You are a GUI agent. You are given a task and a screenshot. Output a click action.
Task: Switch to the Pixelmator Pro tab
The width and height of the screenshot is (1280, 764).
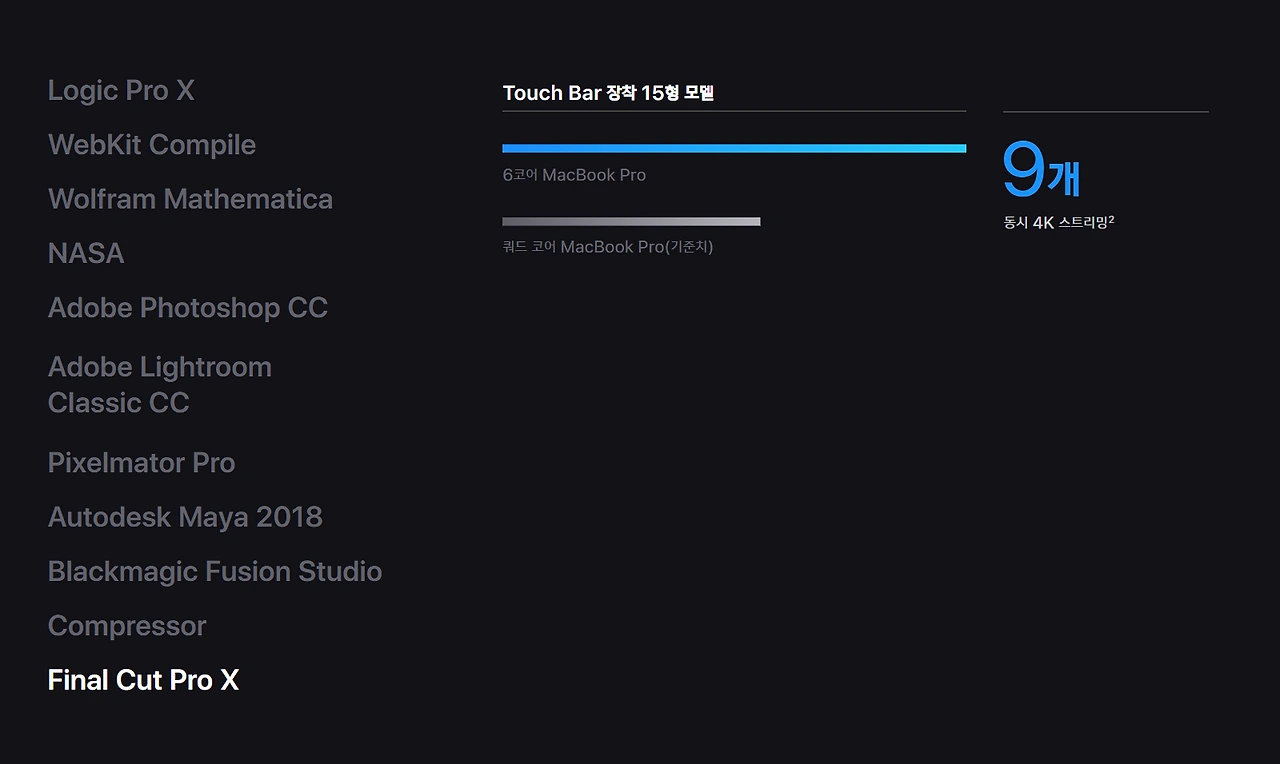[141, 463]
